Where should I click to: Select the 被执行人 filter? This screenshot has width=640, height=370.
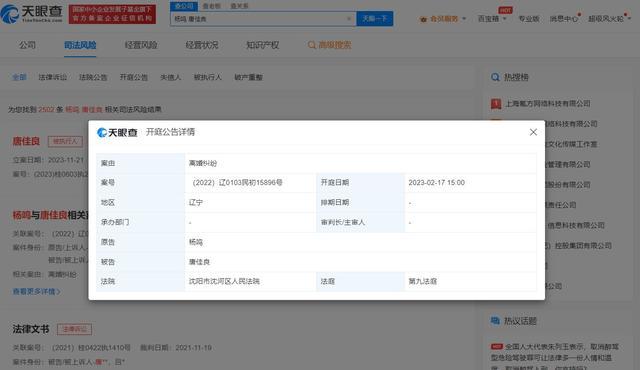pyautogui.click(x=207, y=77)
